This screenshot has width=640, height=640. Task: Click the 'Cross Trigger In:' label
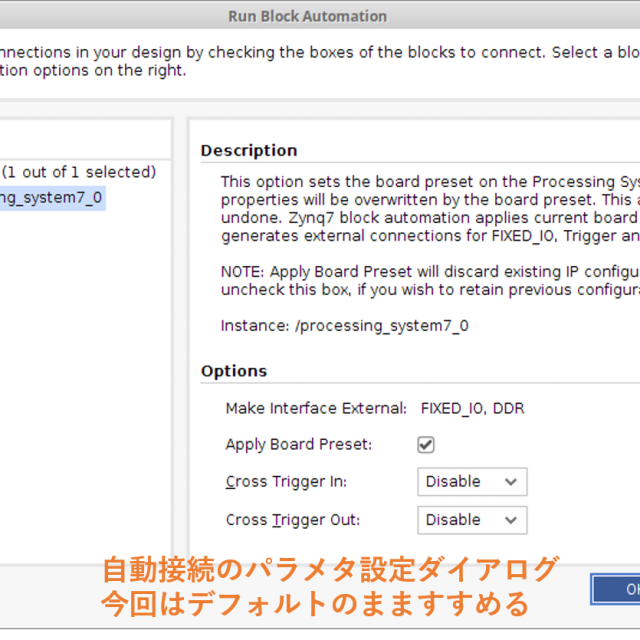click(286, 482)
